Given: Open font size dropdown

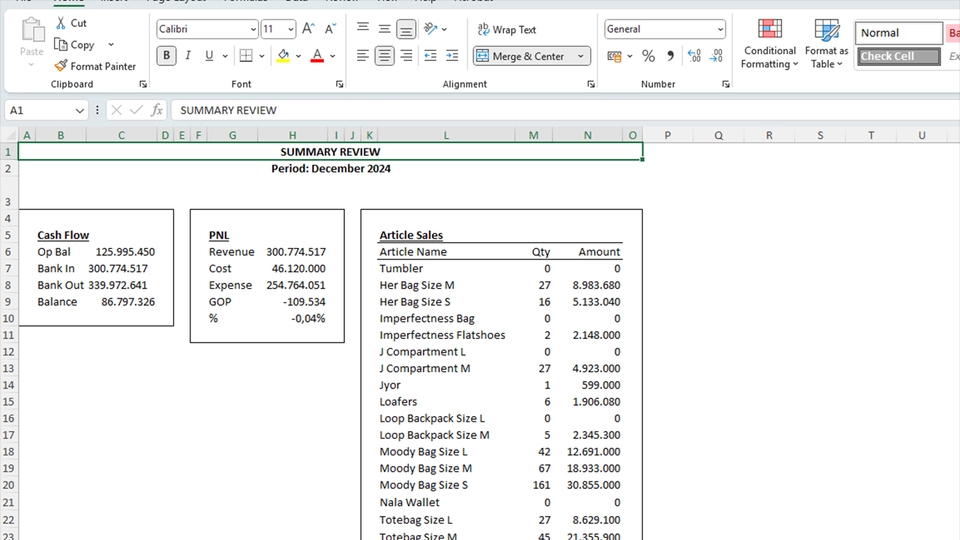Looking at the screenshot, I should (x=290, y=29).
